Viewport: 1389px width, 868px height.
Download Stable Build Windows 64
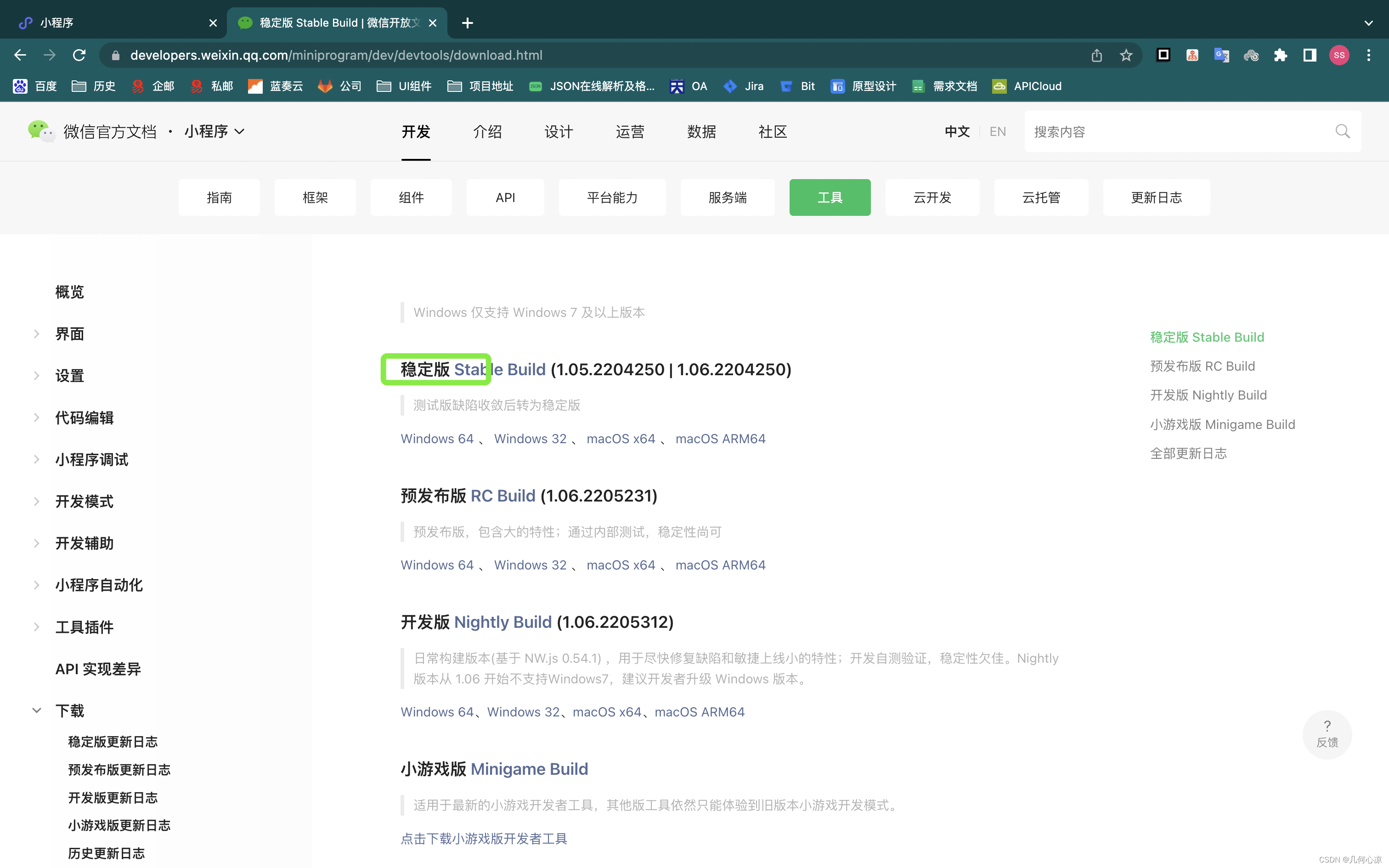[437, 439]
